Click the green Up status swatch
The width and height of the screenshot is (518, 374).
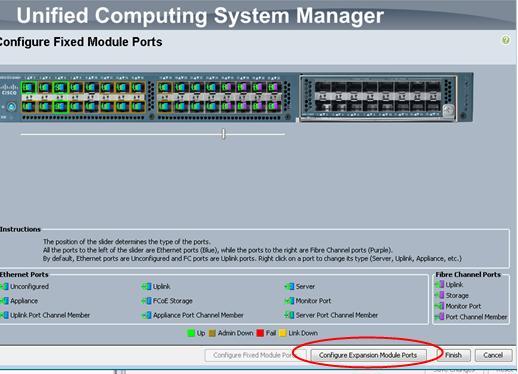[191, 333]
